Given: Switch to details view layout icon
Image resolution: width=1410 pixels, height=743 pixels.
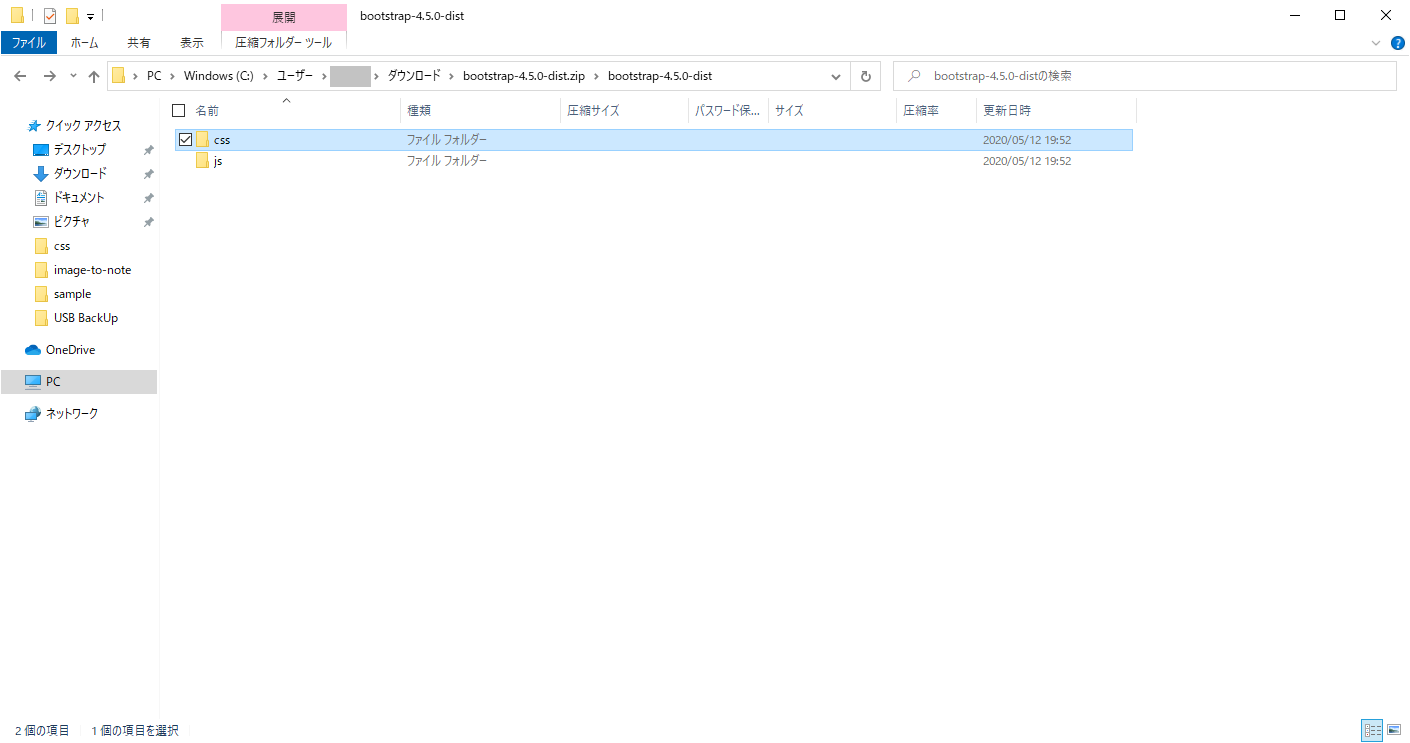Looking at the screenshot, I should point(1372,730).
